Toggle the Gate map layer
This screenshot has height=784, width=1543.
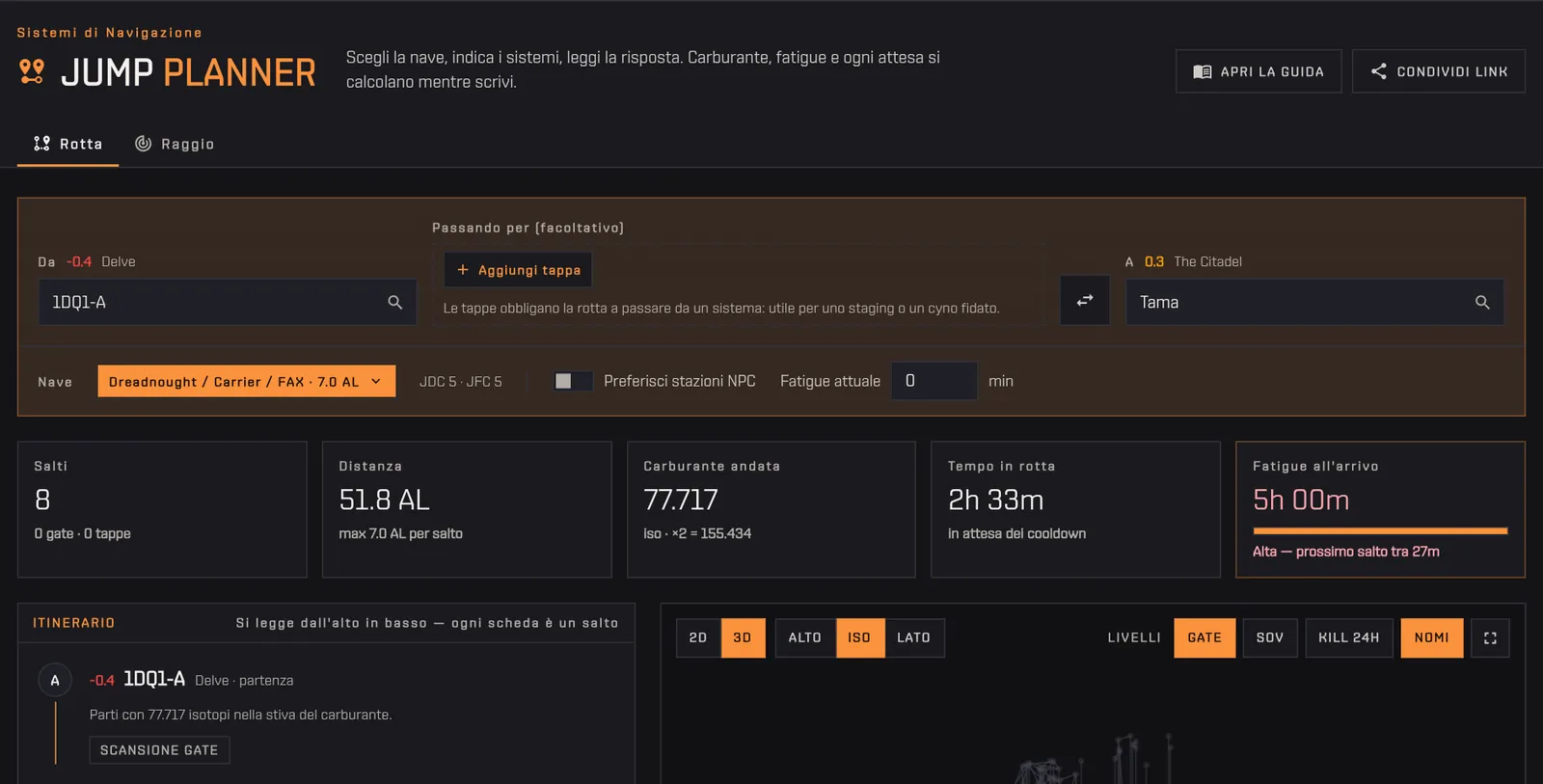point(1205,637)
